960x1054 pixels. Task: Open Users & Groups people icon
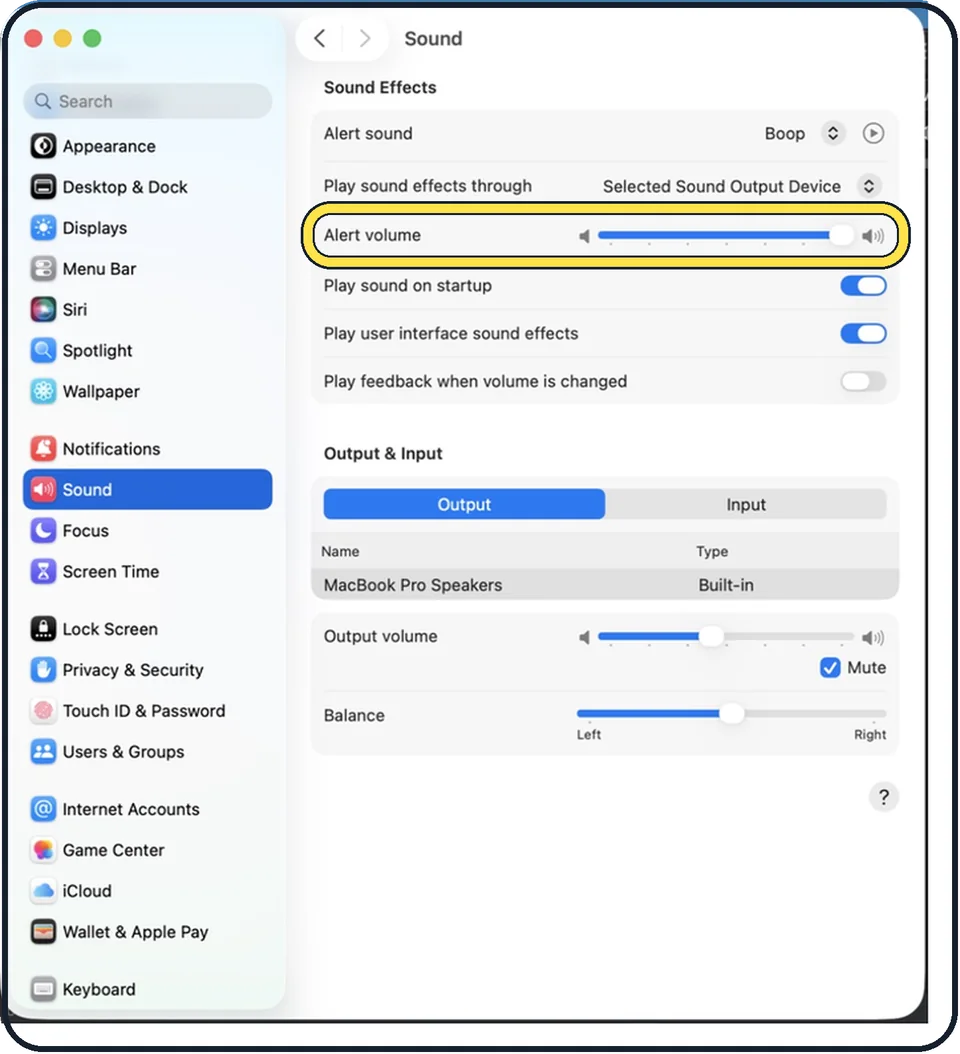click(43, 752)
